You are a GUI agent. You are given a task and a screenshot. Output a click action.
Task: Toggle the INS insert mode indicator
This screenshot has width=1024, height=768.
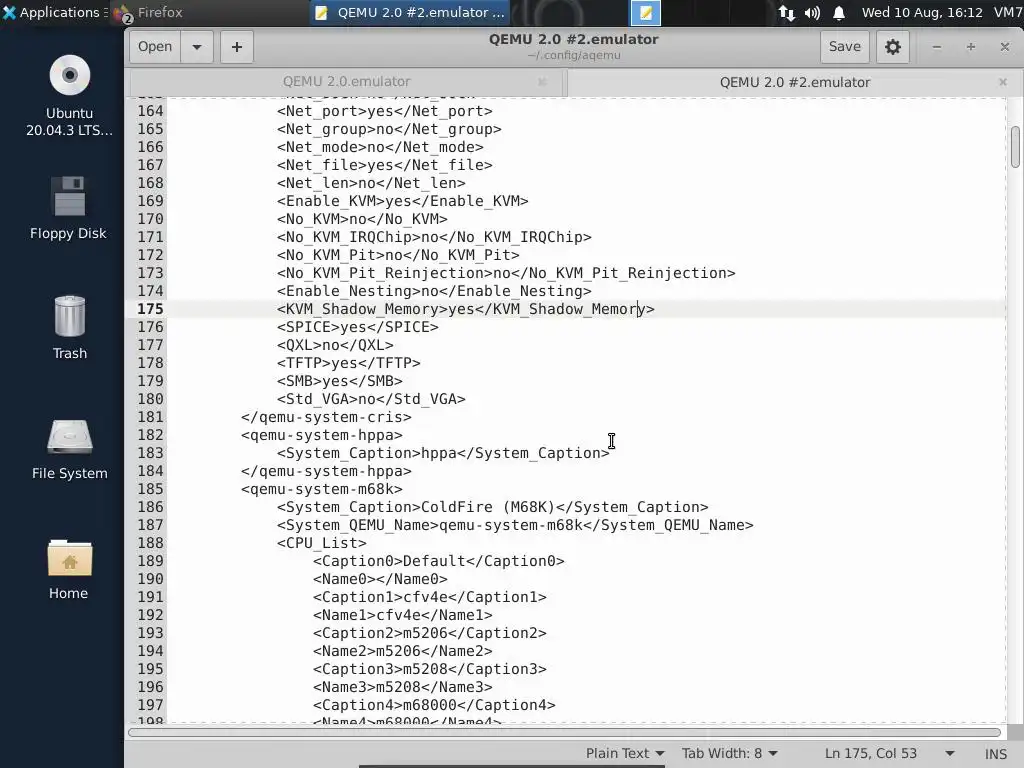(995, 754)
